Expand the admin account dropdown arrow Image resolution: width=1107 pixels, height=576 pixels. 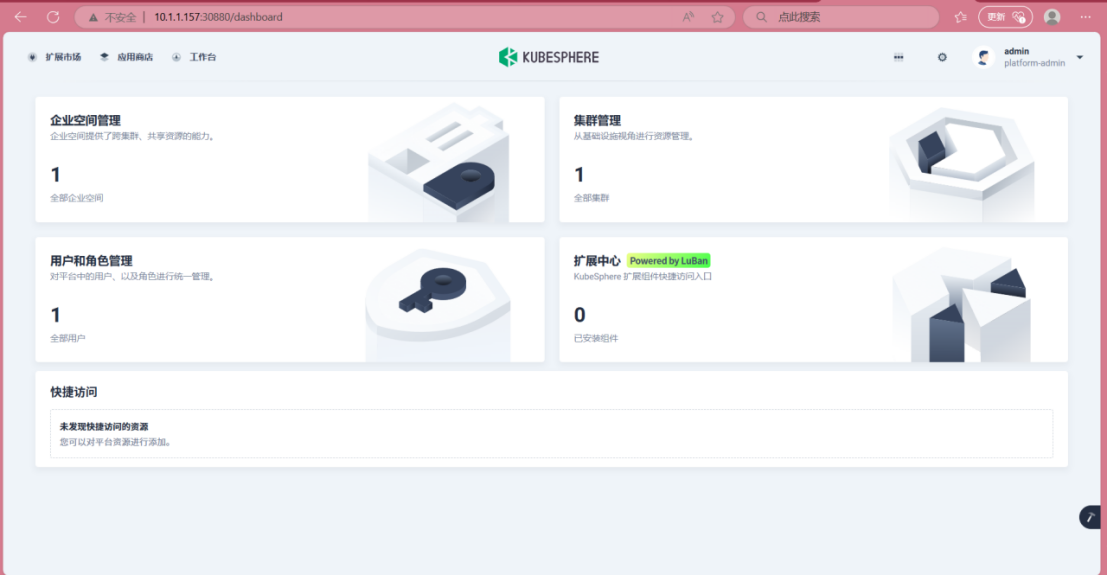1079,57
